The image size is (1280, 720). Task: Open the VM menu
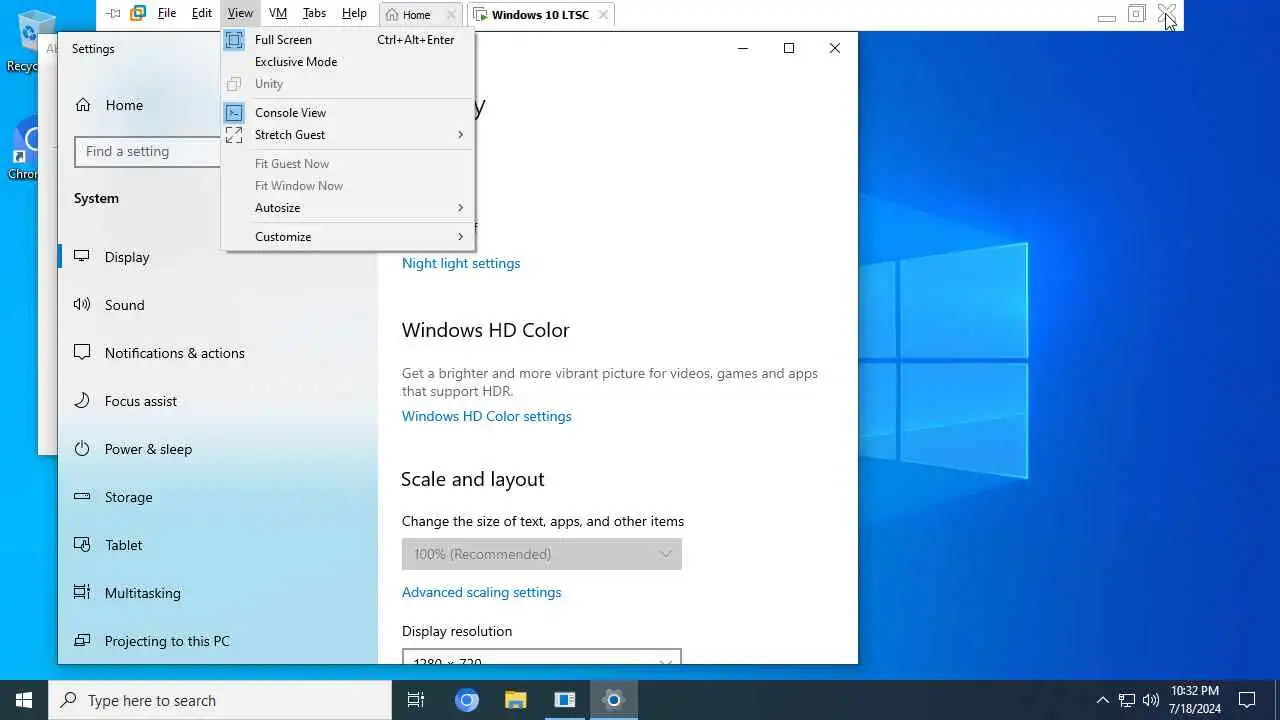278,14
